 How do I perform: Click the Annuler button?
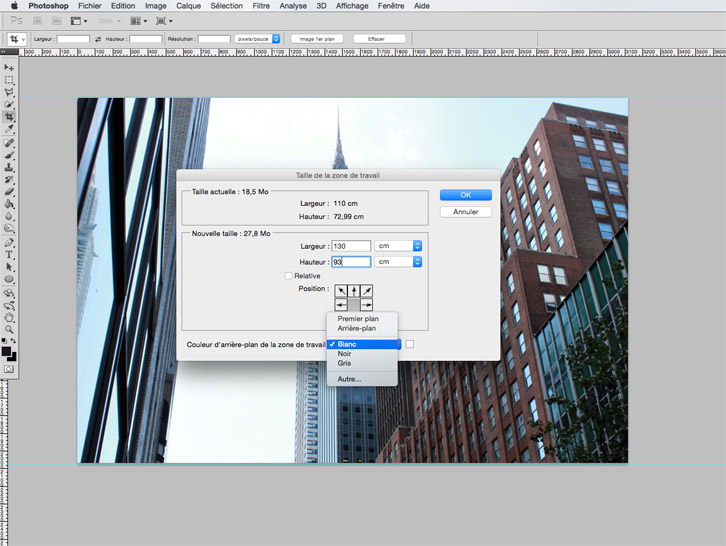(x=465, y=212)
